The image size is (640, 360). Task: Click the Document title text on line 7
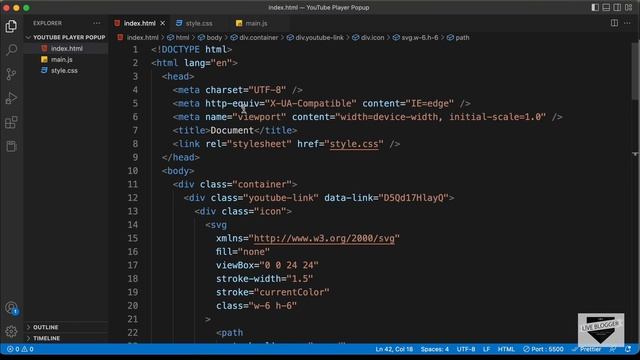(232, 130)
